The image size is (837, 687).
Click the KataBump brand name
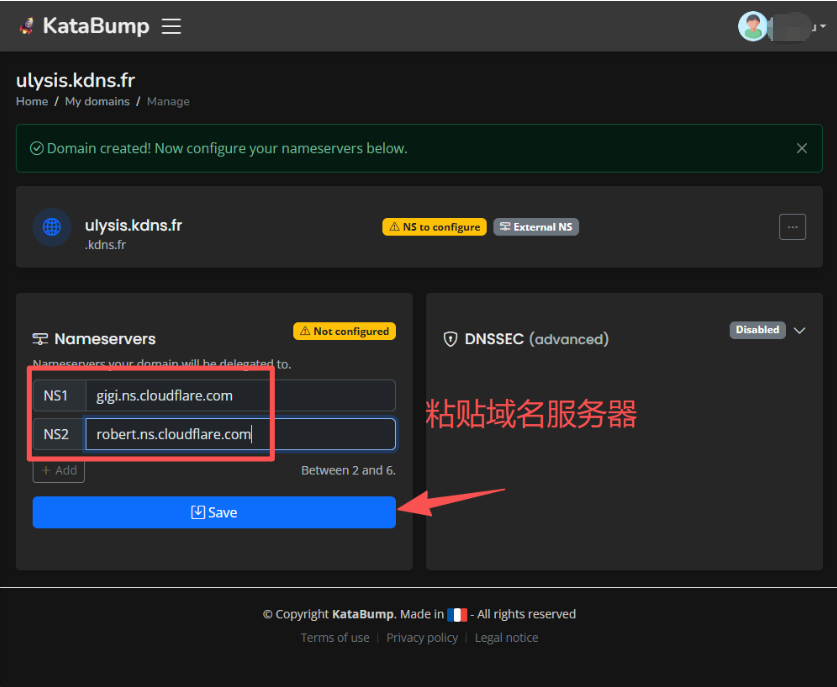(96, 26)
